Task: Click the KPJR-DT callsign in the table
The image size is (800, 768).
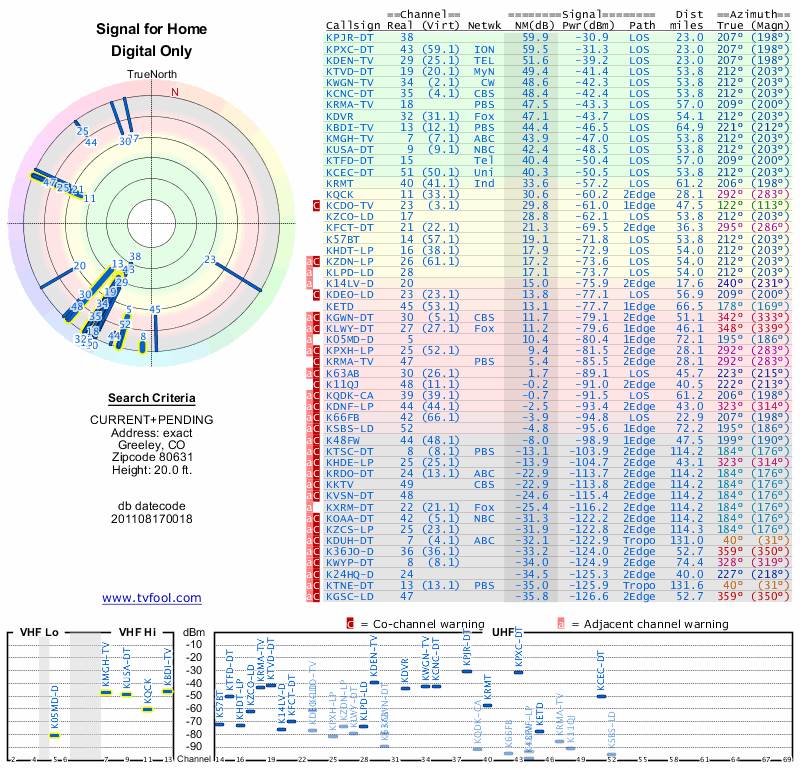Action: click(350, 38)
